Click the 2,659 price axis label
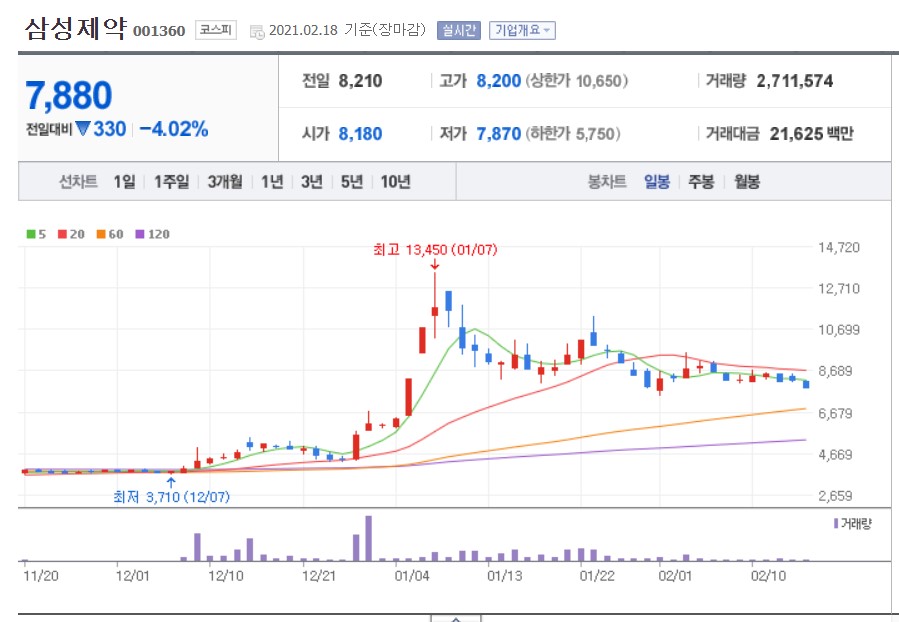The image size is (899, 622). 835,495
